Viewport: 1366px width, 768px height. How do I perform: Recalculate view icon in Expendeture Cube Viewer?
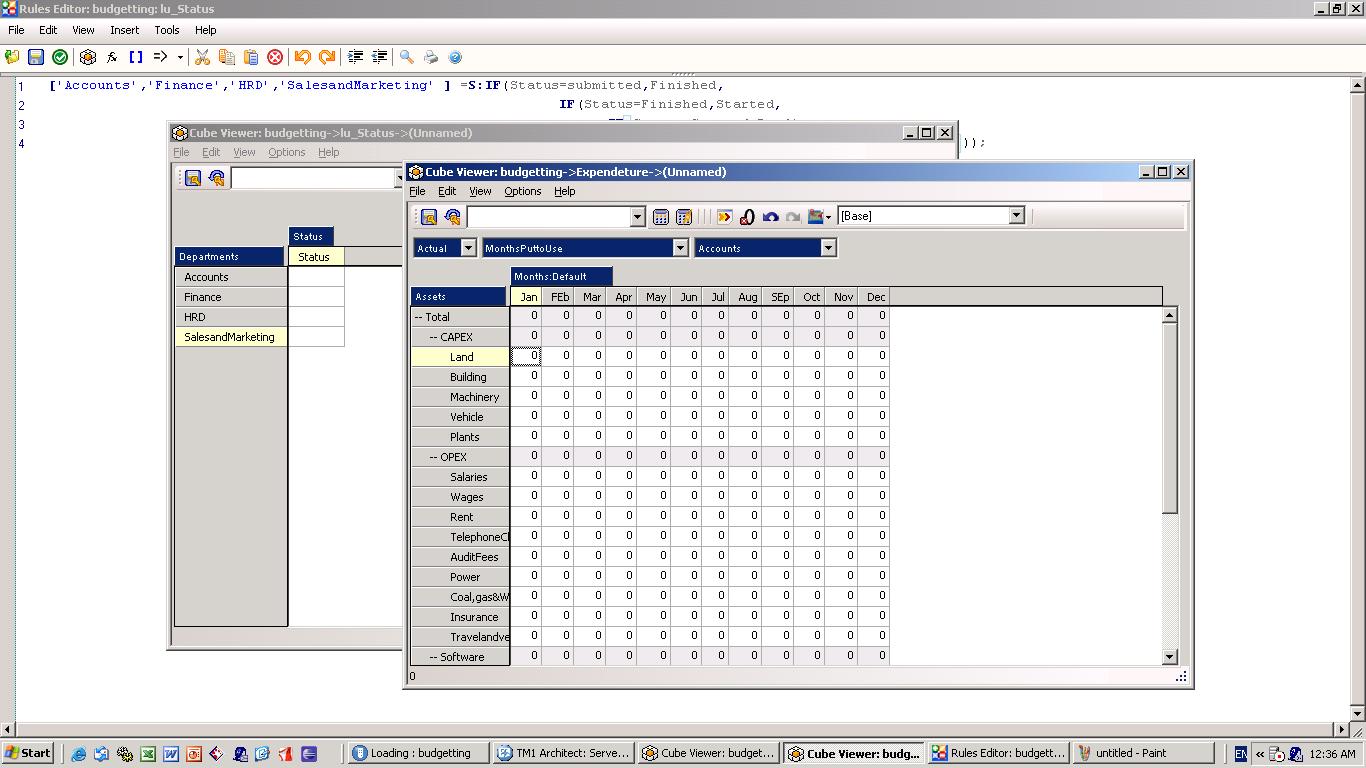click(453, 217)
